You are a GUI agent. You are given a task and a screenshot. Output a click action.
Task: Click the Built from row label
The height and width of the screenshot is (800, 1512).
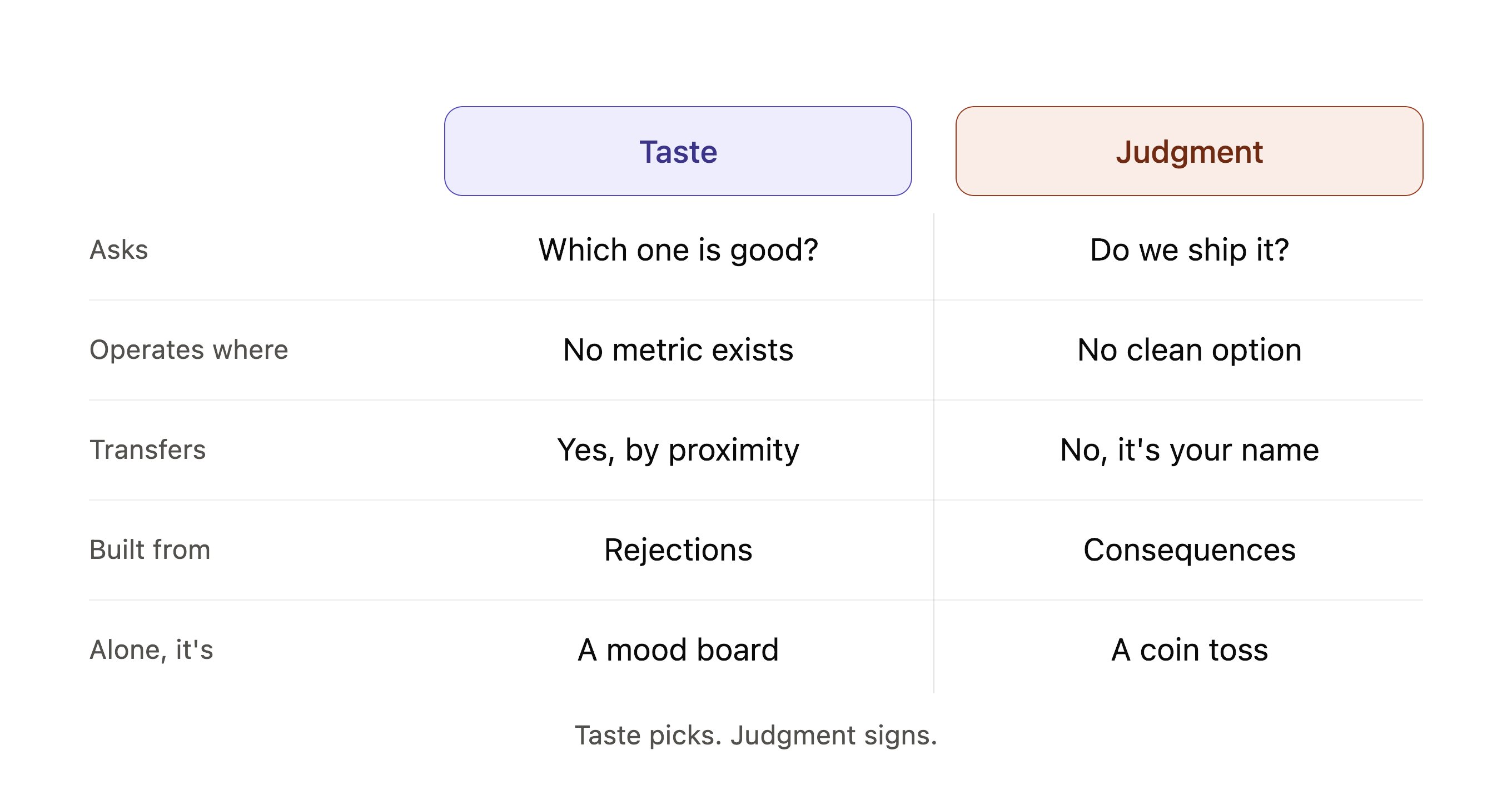[x=150, y=550]
